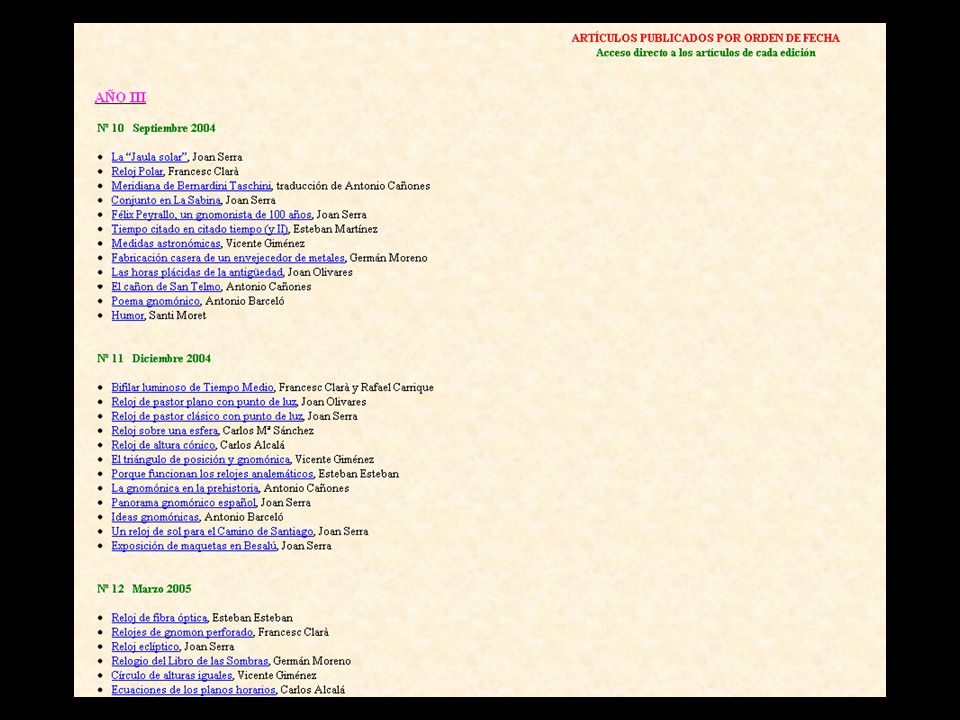960x720 pixels.
Task: Open Meridiana de Bernardini Taschini link
Action: pos(191,186)
